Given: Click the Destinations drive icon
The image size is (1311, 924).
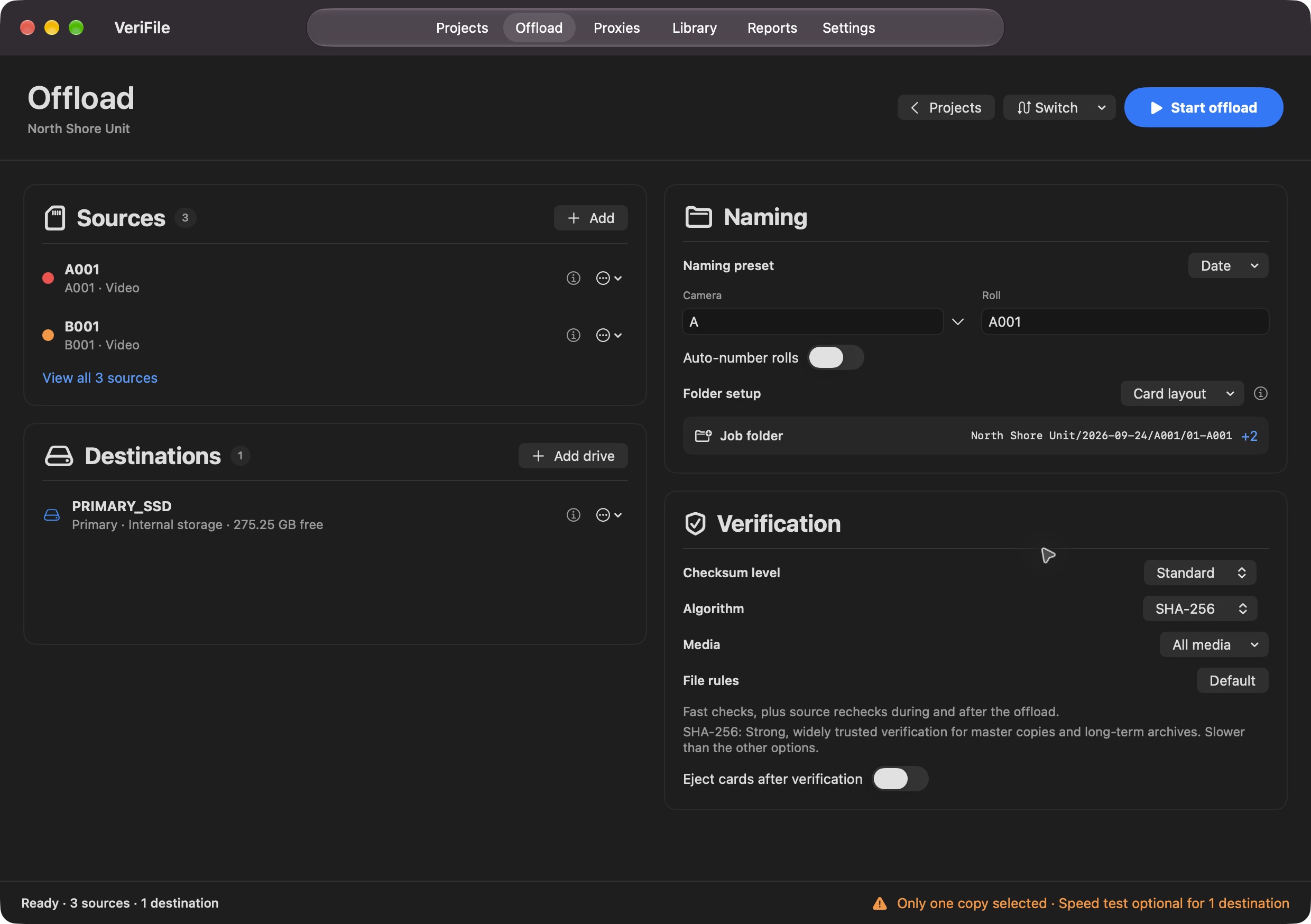Looking at the screenshot, I should tap(59, 456).
